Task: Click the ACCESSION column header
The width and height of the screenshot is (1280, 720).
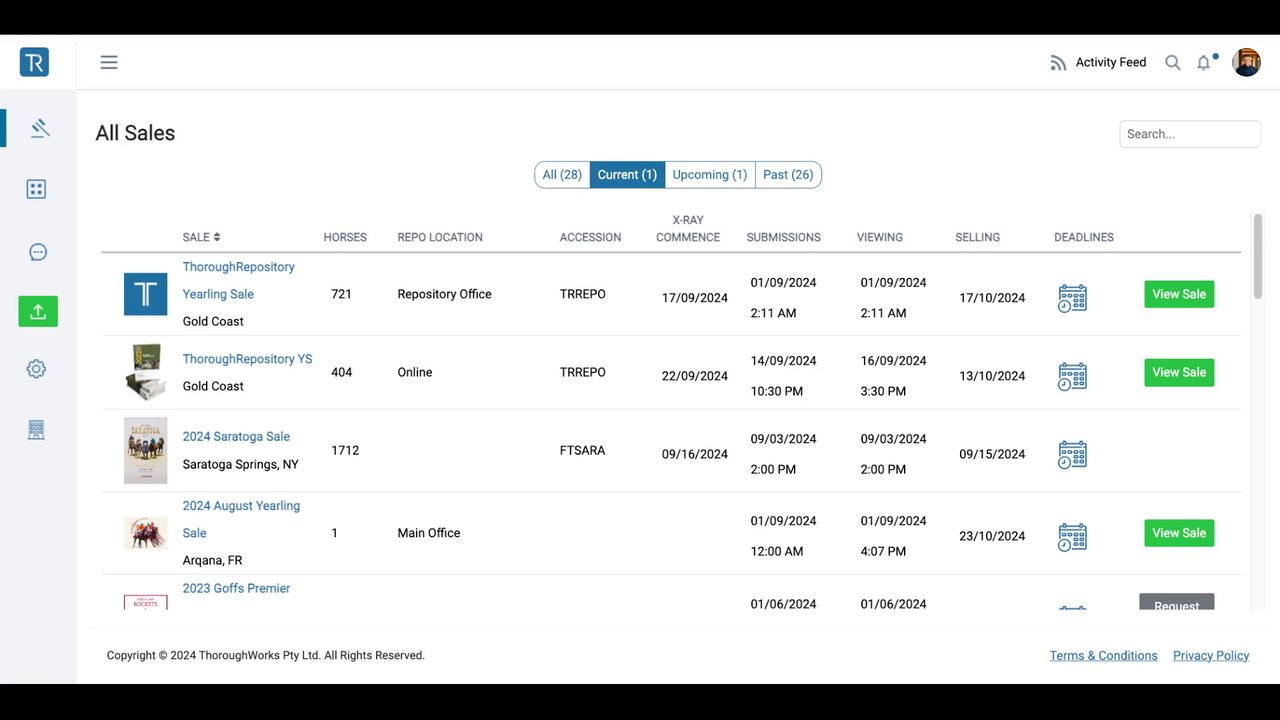Action: tap(590, 237)
